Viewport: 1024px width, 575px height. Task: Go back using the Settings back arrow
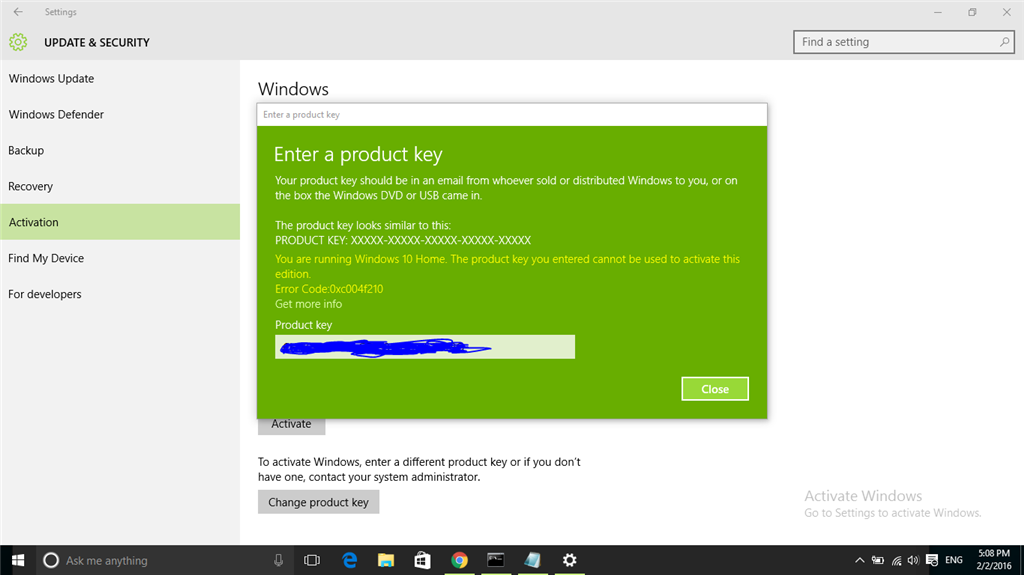18,12
